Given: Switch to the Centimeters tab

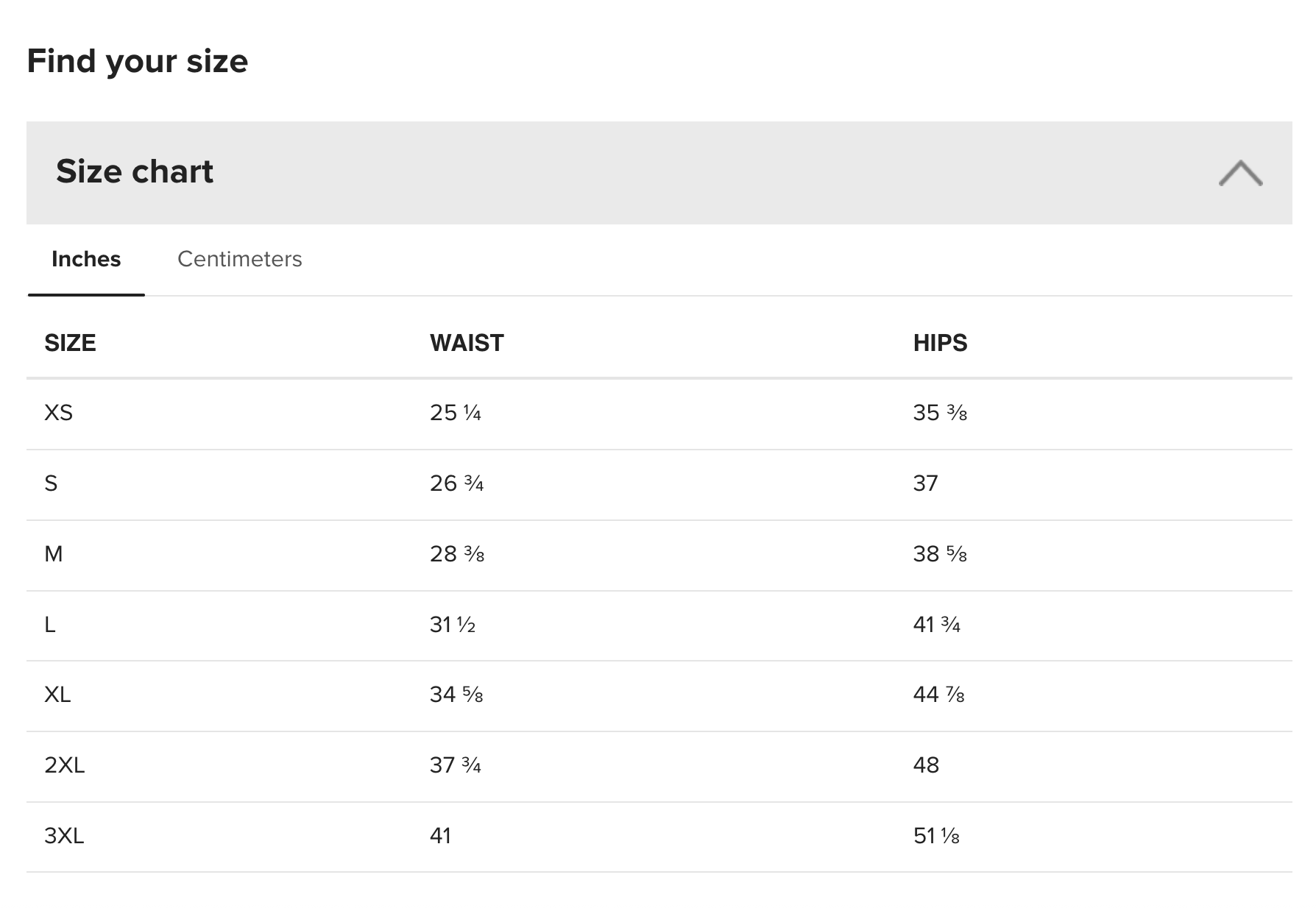Looking at the screenshot, I should (240, 259).
